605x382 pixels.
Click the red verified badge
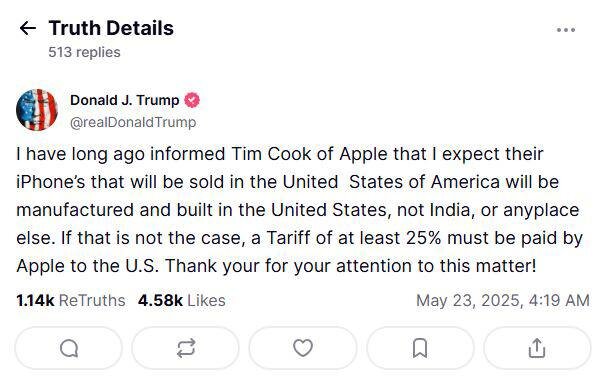pyautogui.click(x=192, y=100)
